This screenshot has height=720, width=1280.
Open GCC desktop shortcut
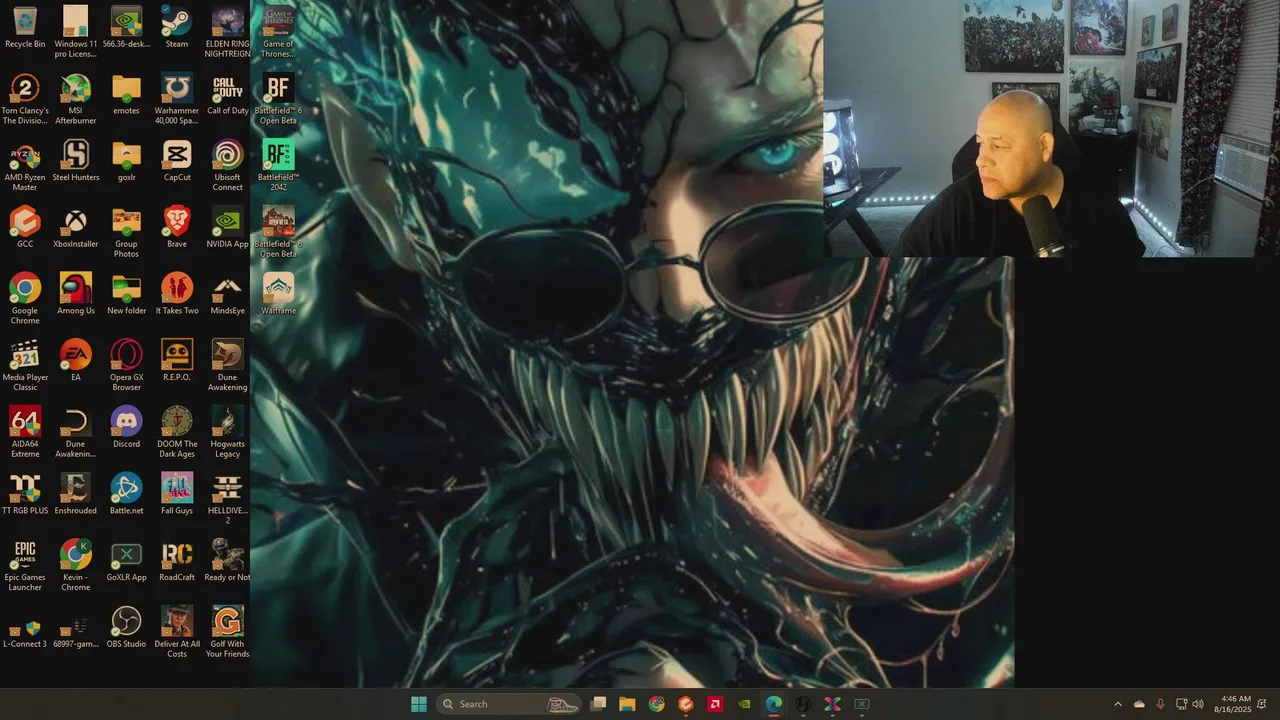tap(25, 228)
